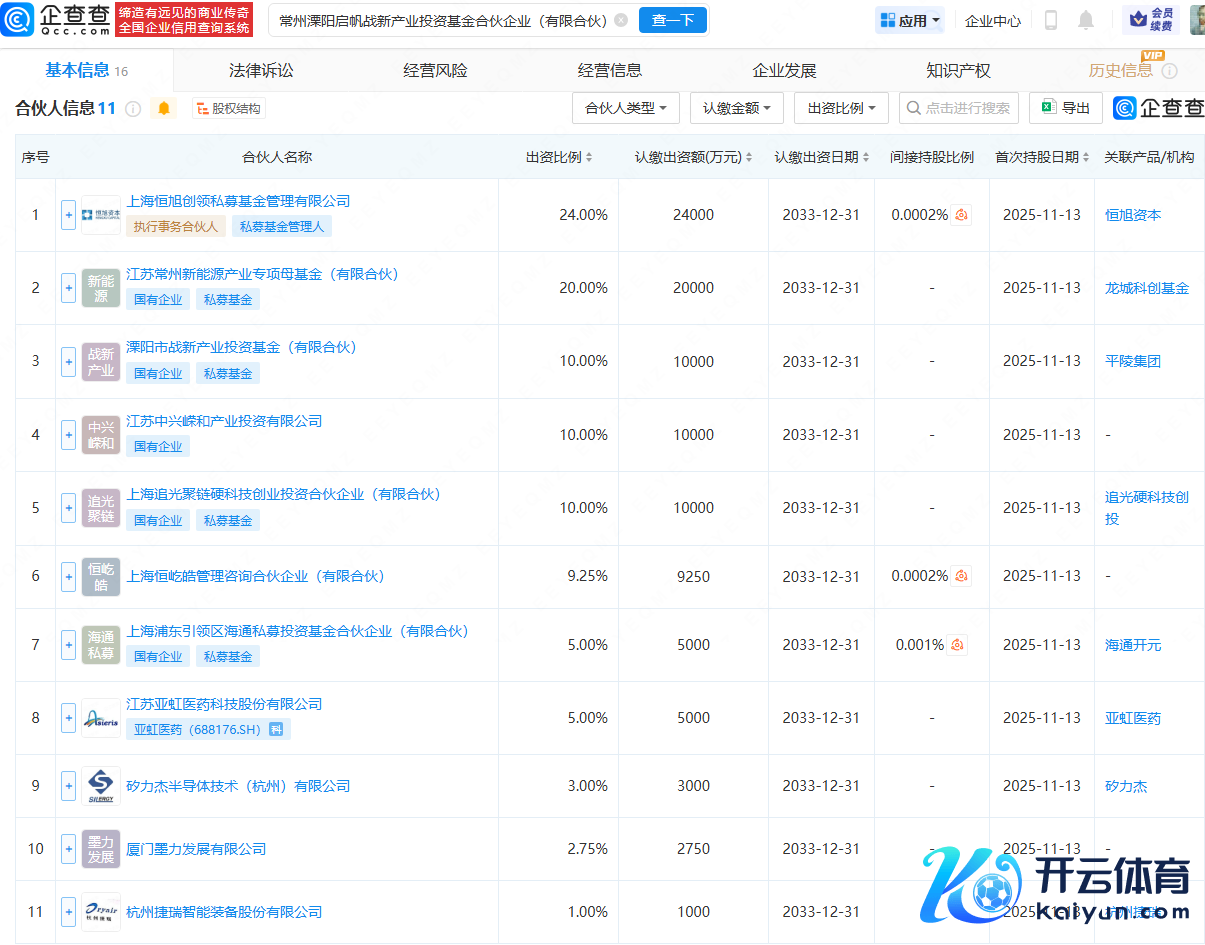Click the bell alert icon beside 合伙人信息

click(x=164, y=108)
